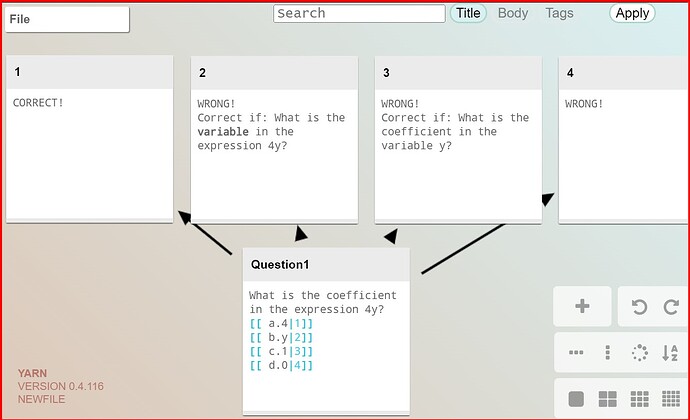Toggle the Body search filter
The width and height of the screenshot is (690, 420).
(x=513, y=13)
